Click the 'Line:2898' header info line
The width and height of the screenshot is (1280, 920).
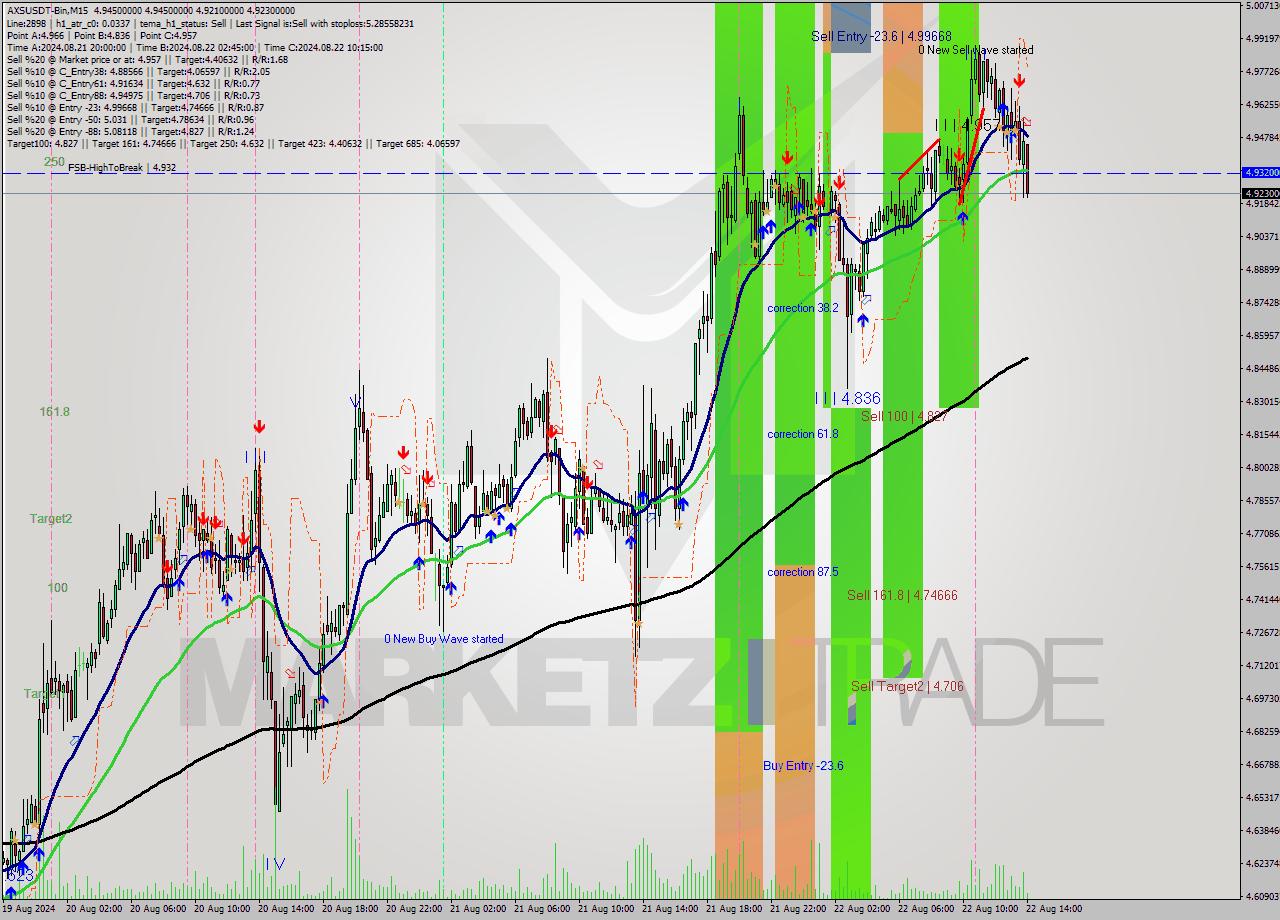click(x=210, y=23)
